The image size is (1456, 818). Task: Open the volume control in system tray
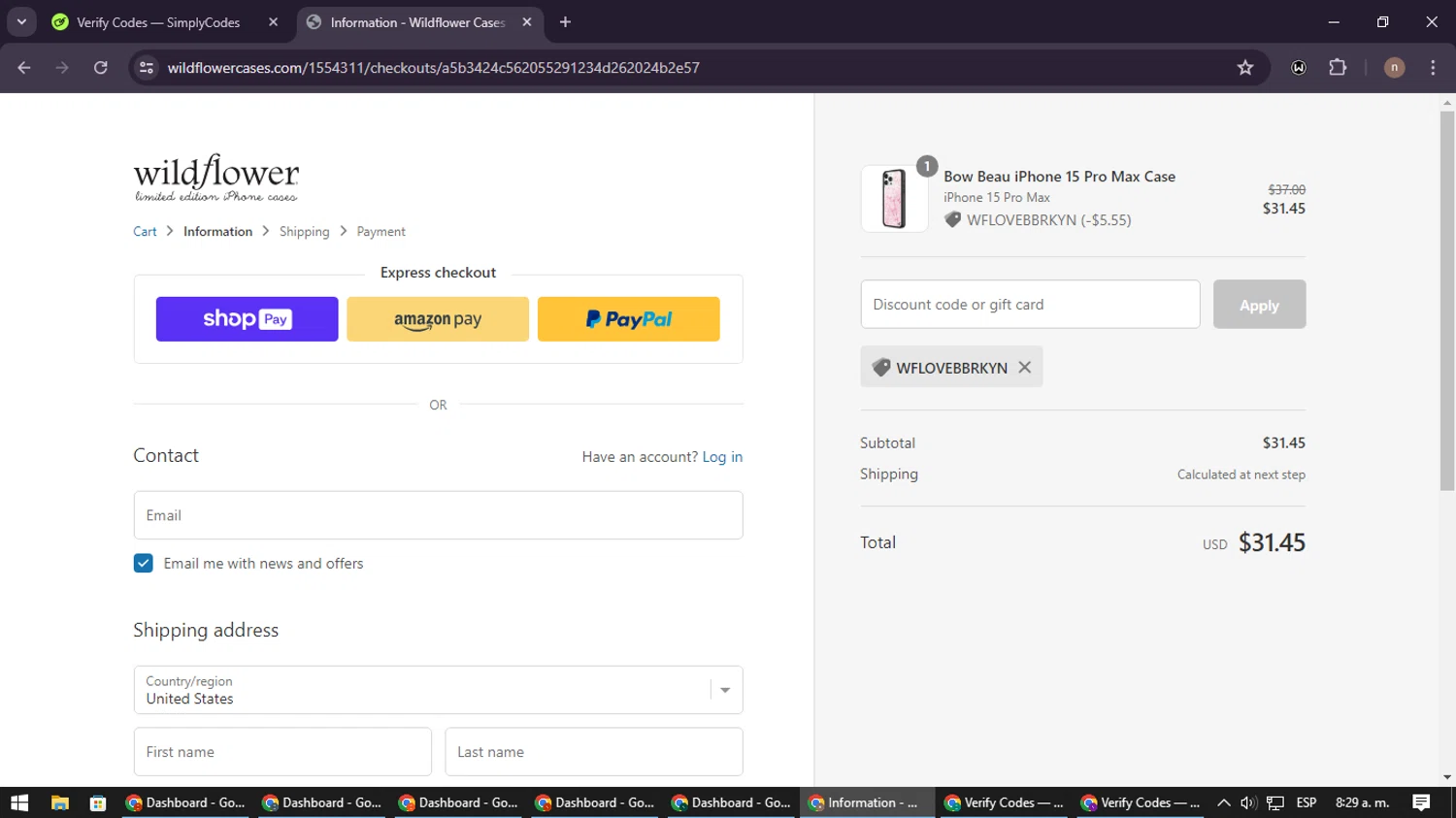tap(1248, 802)
